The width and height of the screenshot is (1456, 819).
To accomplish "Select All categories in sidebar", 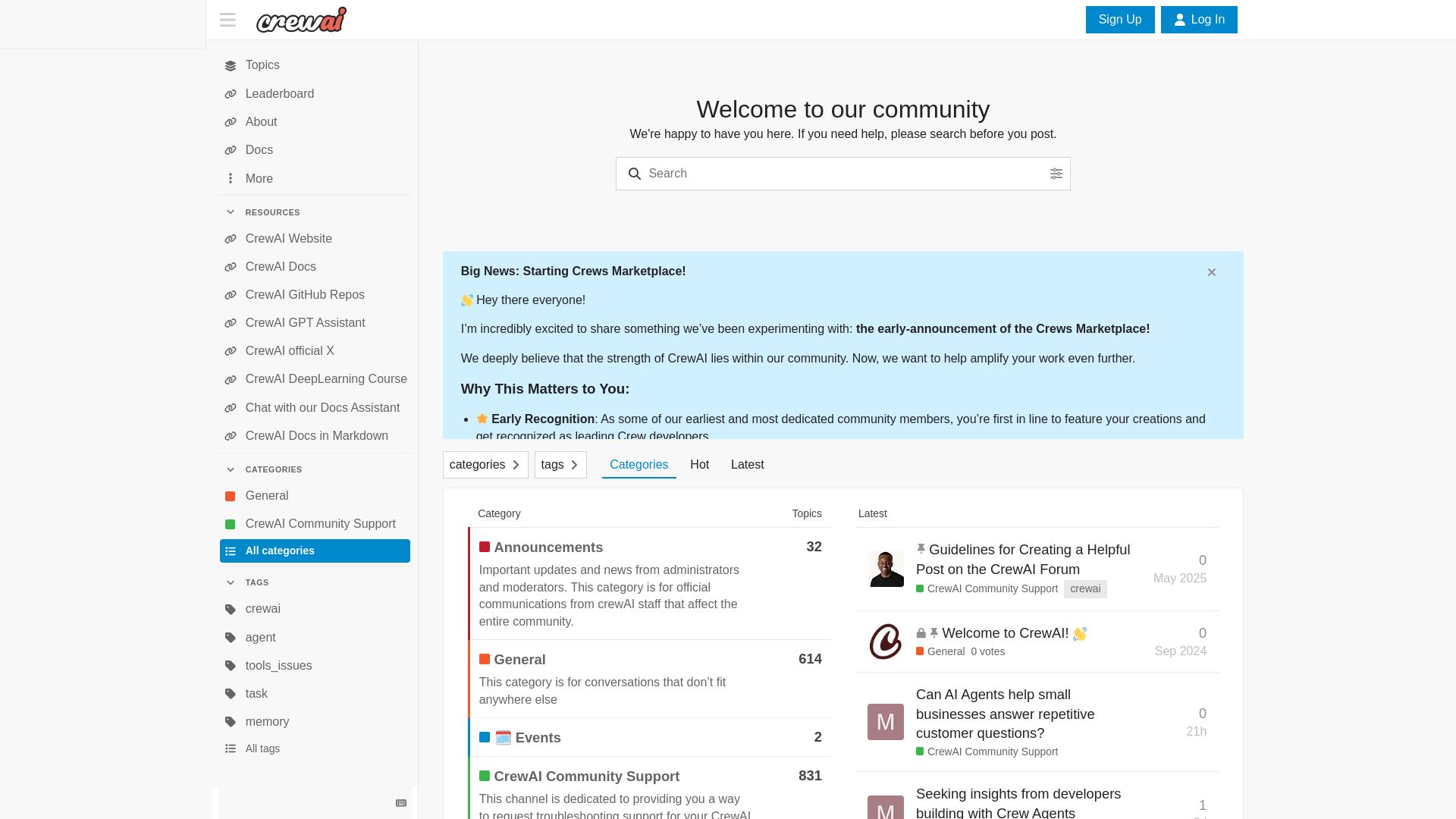I will click(315, 551).
